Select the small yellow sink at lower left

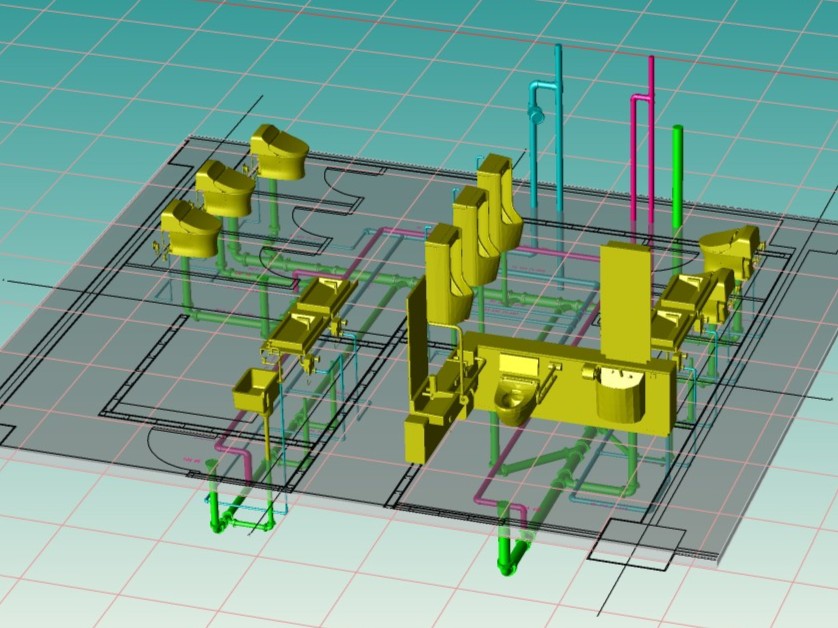[x=253, y=389]
